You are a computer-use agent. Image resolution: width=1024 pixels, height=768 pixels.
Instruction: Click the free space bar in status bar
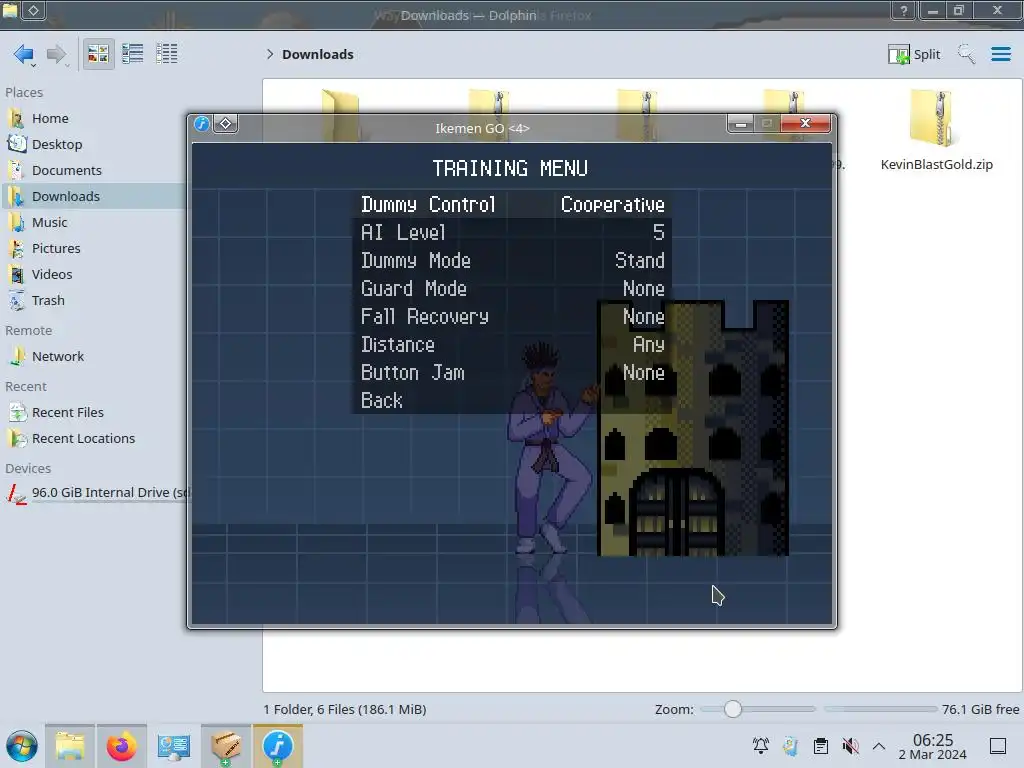tap(880, 709)
